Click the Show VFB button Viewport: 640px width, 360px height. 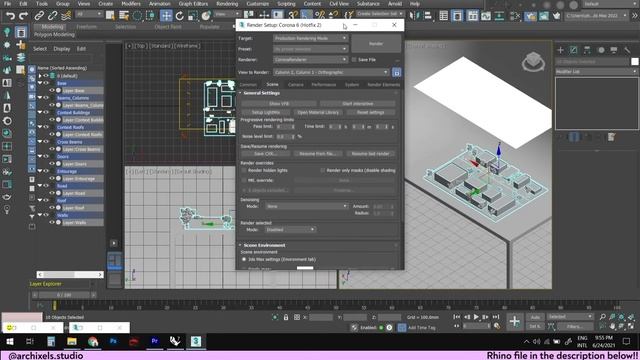pos(279,104)
